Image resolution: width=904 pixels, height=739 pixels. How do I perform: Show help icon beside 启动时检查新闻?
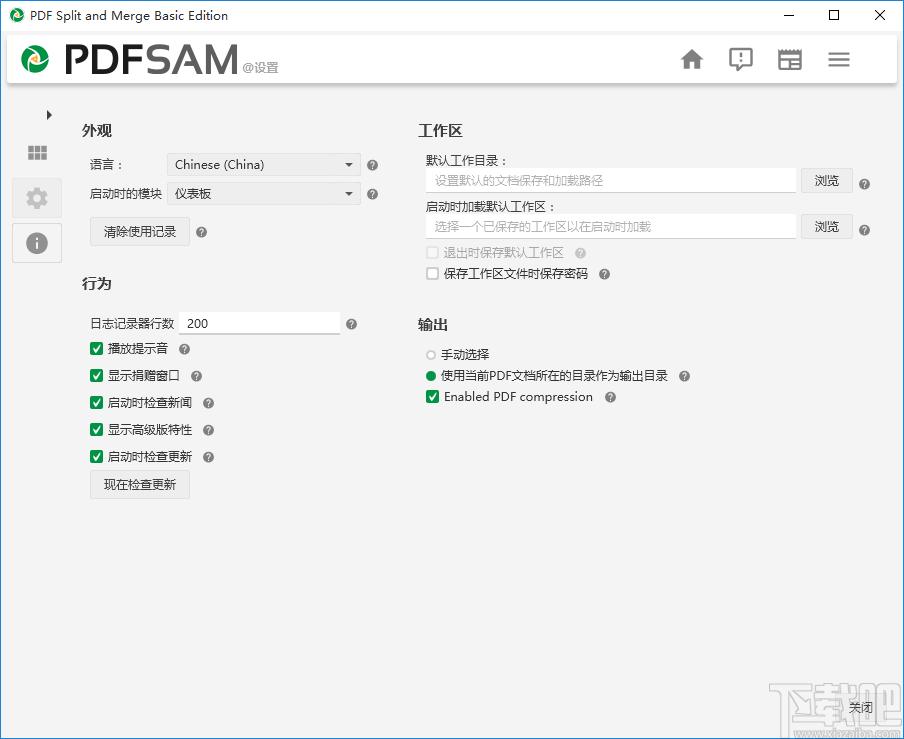209,403
